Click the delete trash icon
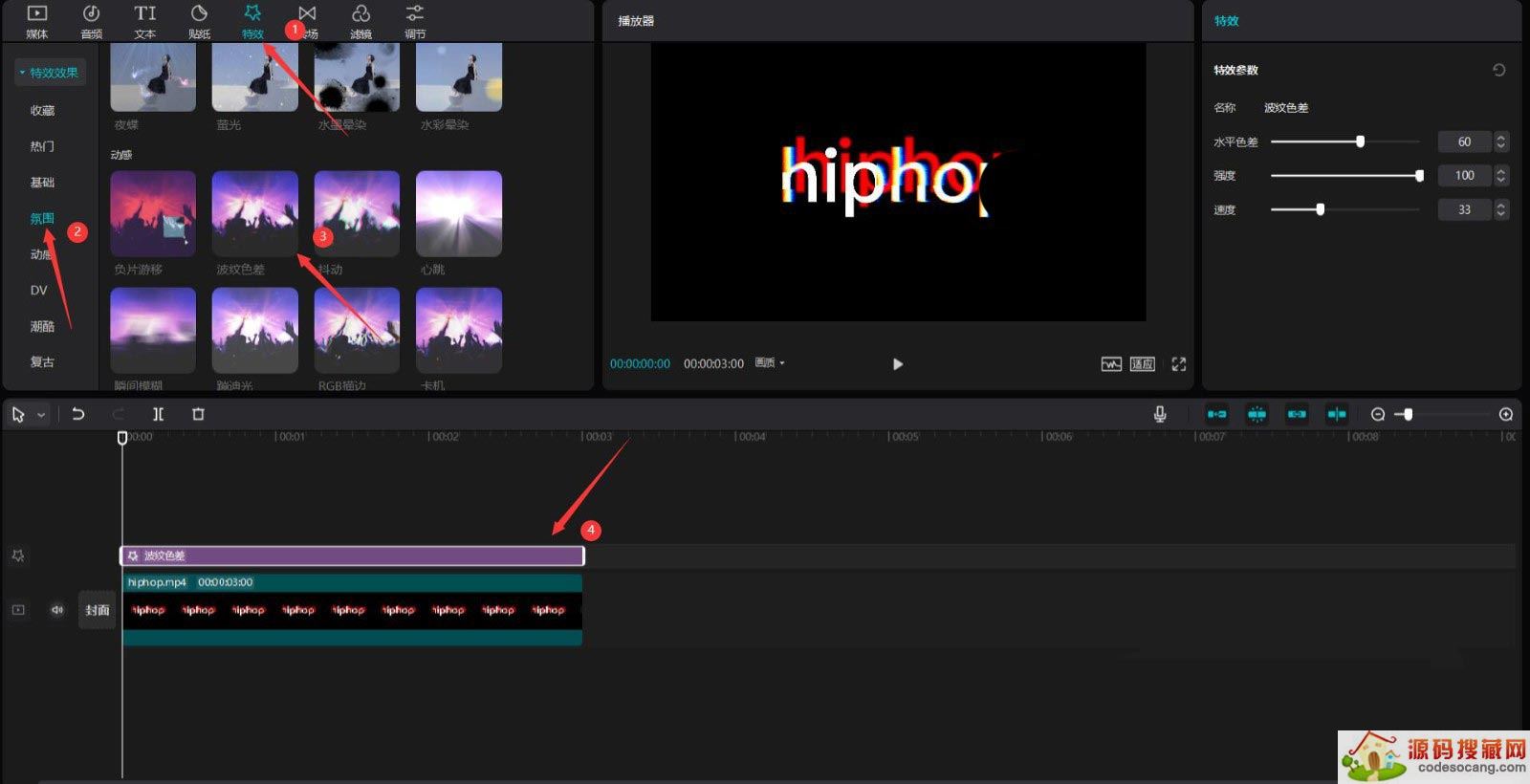Viewport: 1530px width, 784px height. 198,414
